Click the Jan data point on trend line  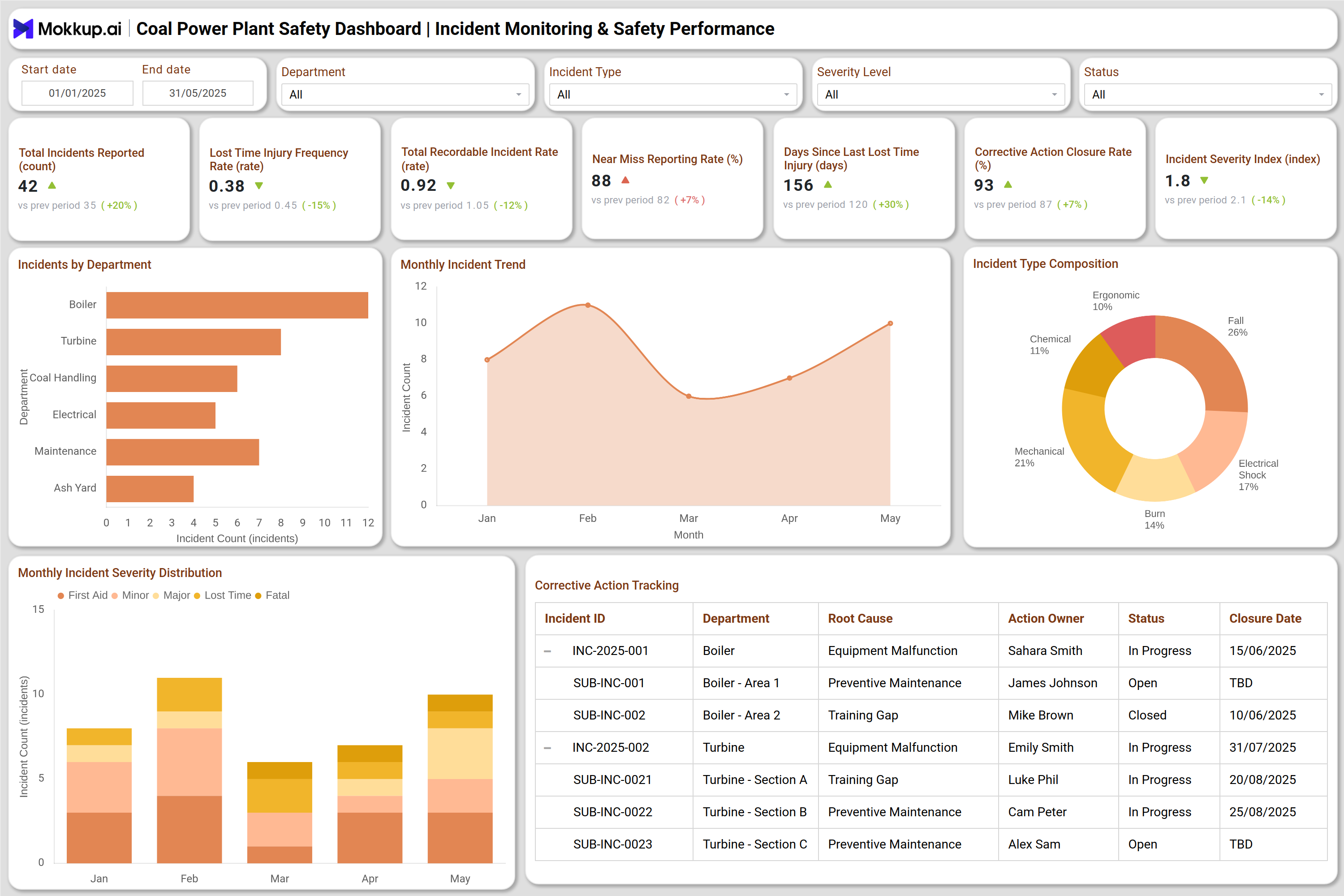487,359
